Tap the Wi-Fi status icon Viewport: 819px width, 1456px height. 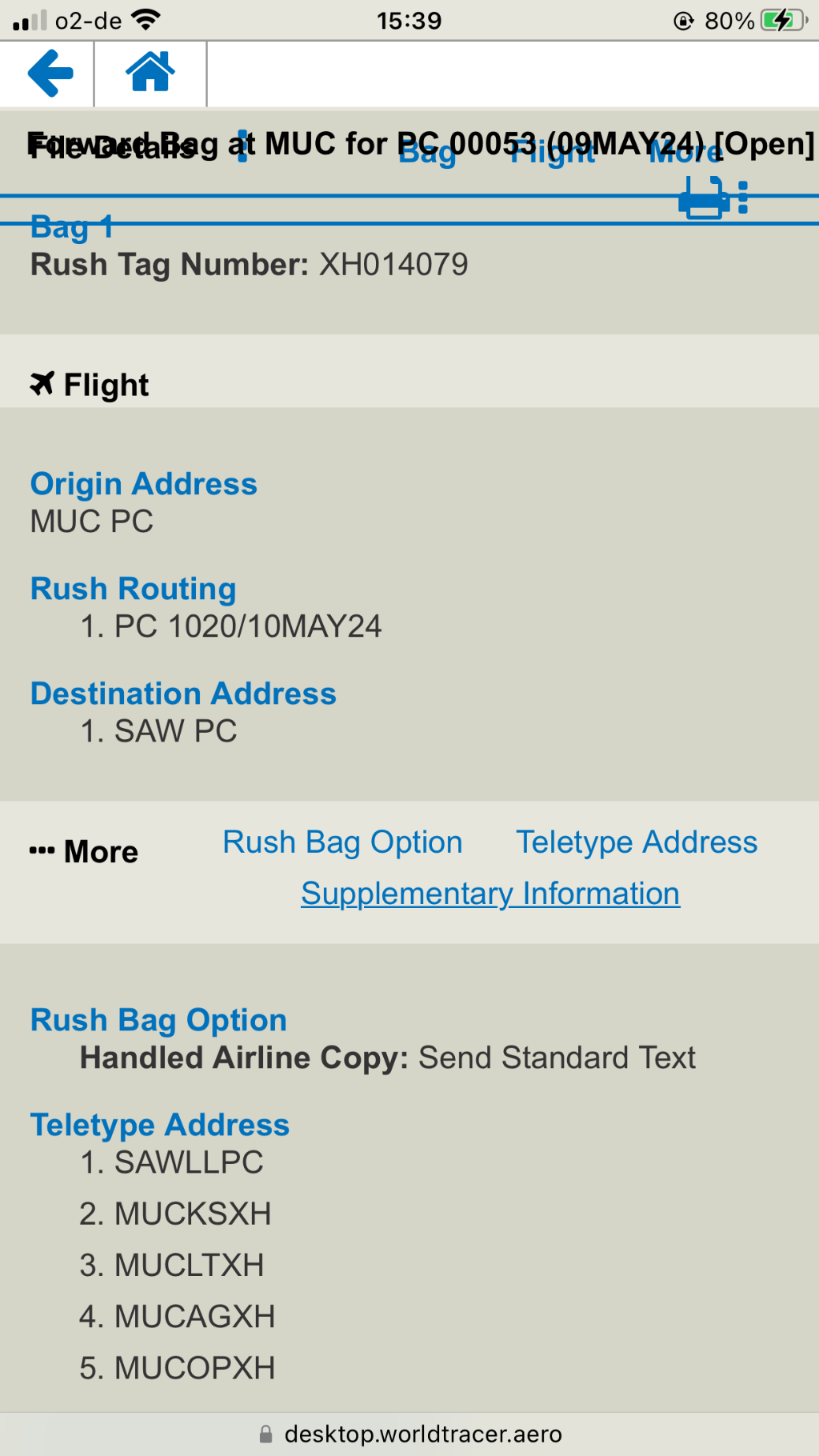coord(146,20)
